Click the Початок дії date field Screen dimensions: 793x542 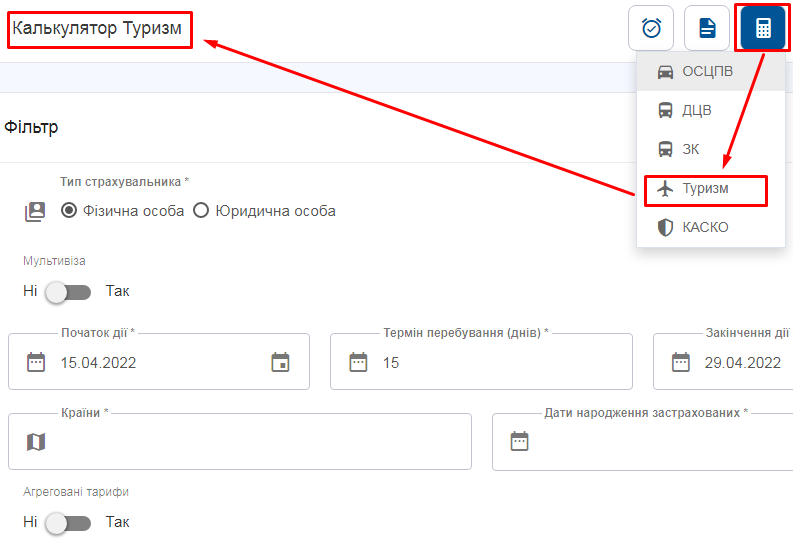(159, 362)
